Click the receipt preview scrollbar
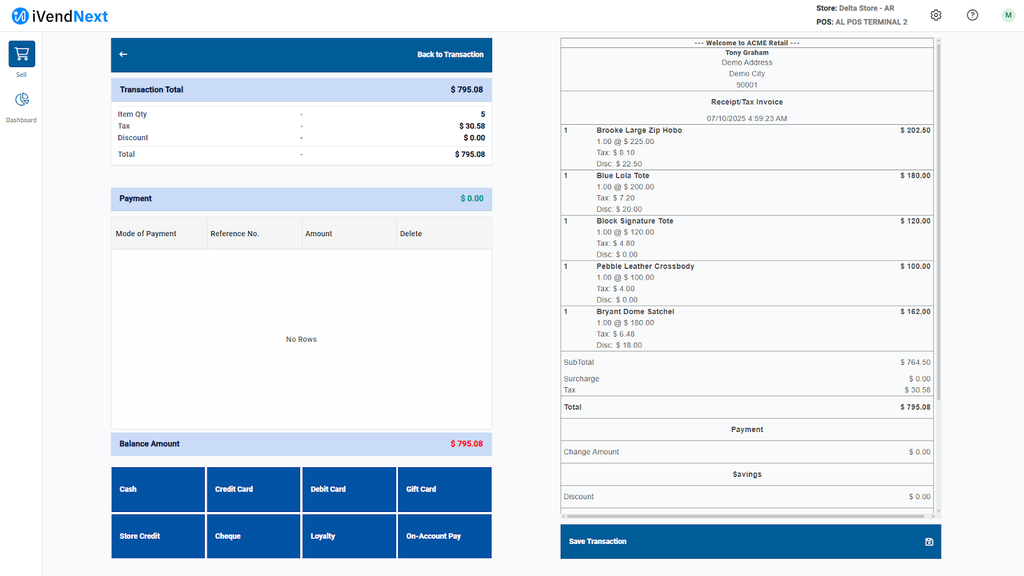1024x576 pixels. click(938, 220)
